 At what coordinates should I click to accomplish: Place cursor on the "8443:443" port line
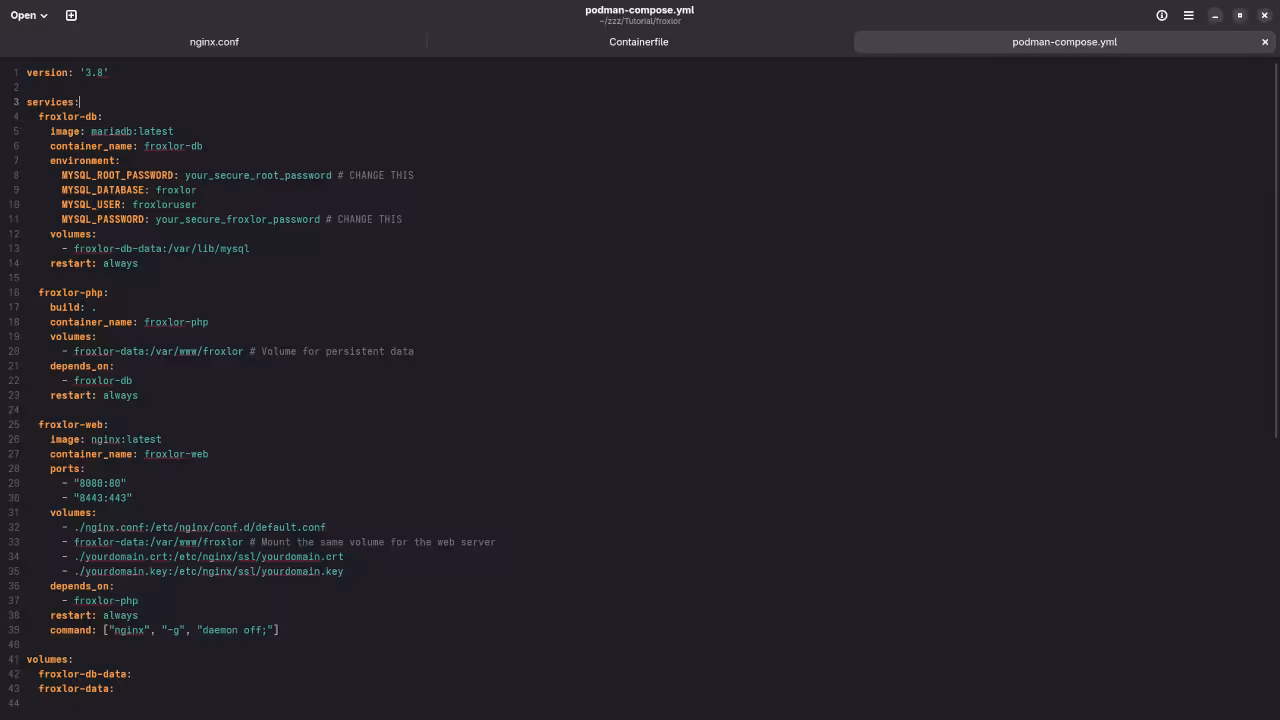coord(102,498)
